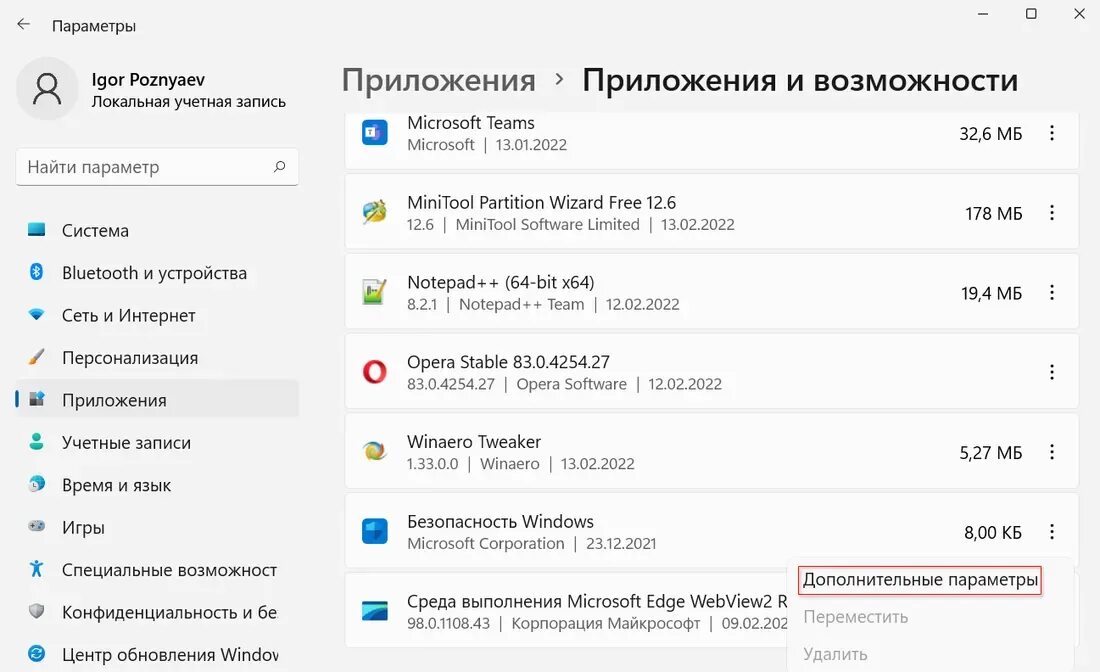This screenshot has width=1100, height=672.
Task: Click the accessibility figure icon
Action: click(36, 569)
